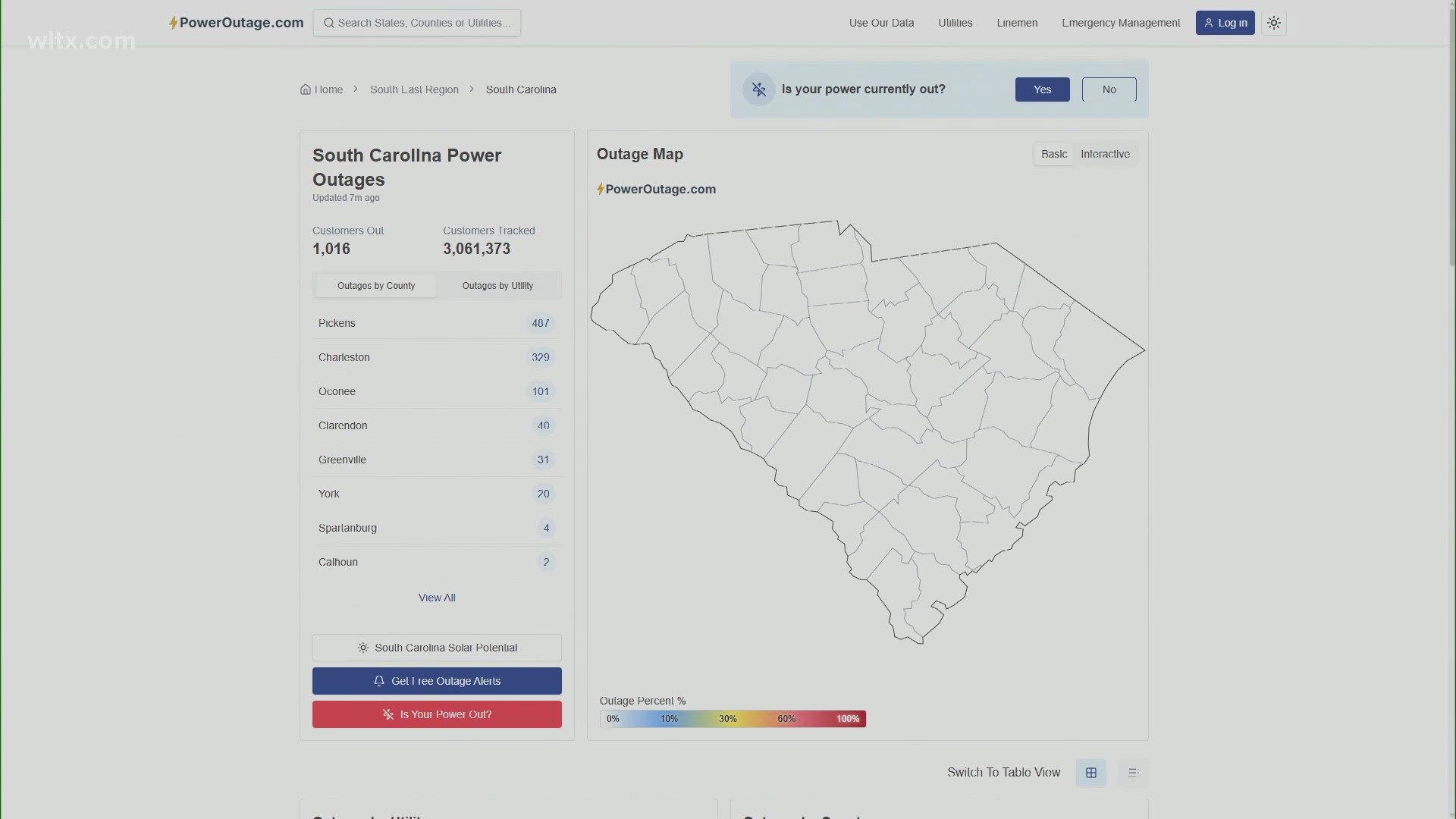Screen dimensions: 1456x819
Task: Expand the county list via View All
Action: (x=437, y=598)
